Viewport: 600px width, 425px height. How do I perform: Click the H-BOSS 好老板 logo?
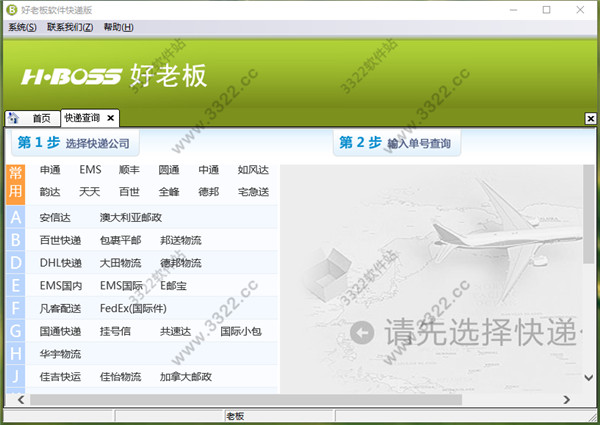114,76
